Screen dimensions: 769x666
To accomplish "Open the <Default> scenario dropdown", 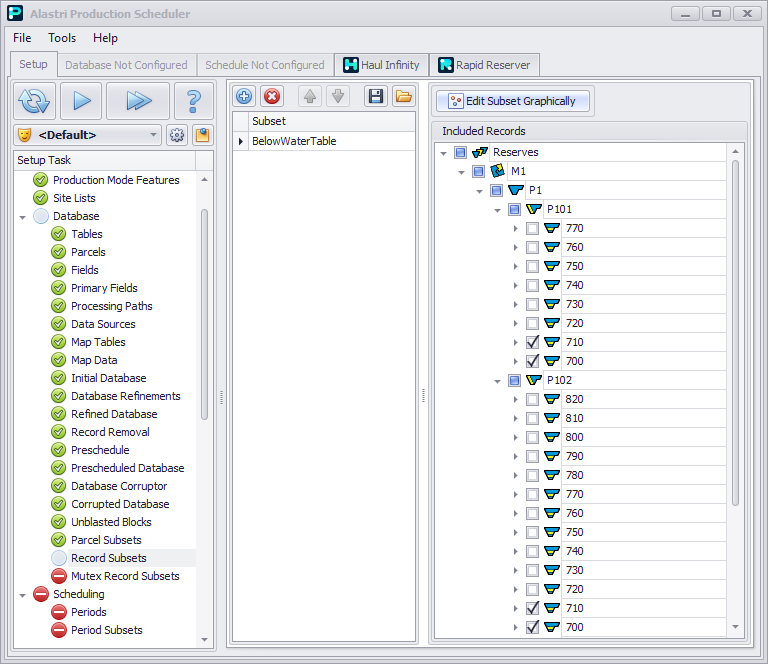I will coord(153,135).
